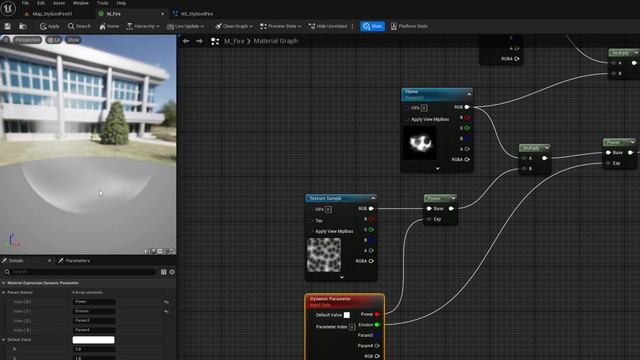
Task: Edit the Index 2 Param3 field
Action: tap(94, 320)
